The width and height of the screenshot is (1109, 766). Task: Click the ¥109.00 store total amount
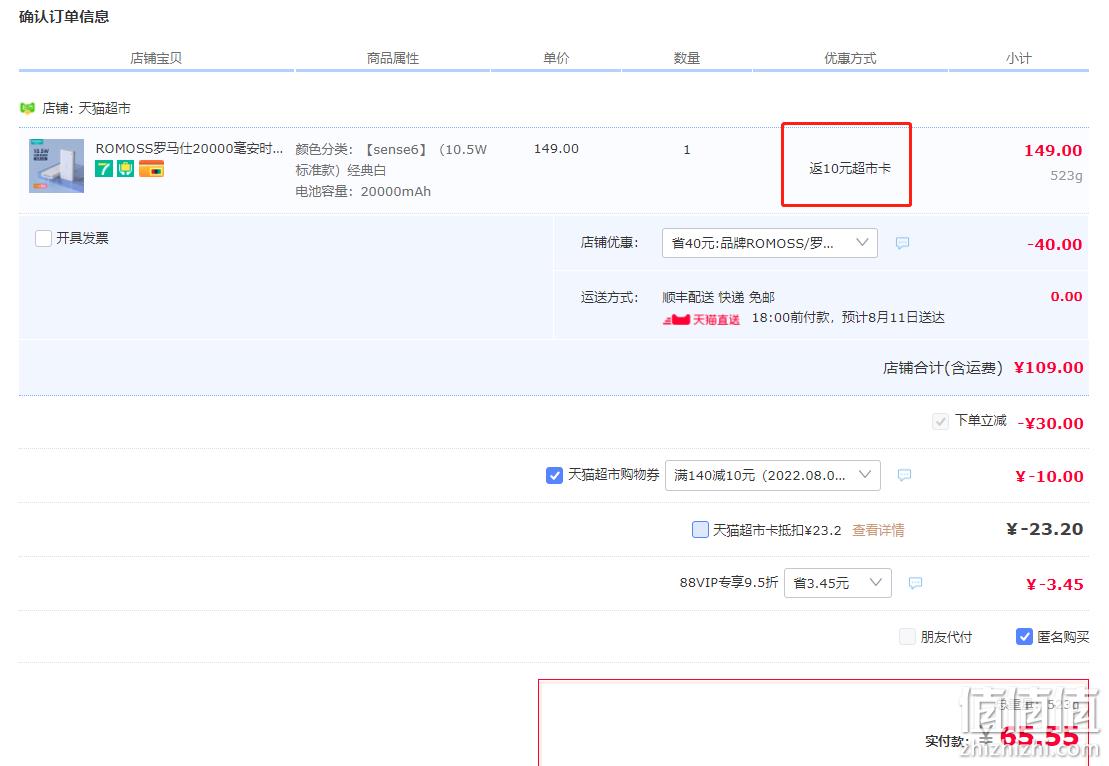(x=1048, y=368)
